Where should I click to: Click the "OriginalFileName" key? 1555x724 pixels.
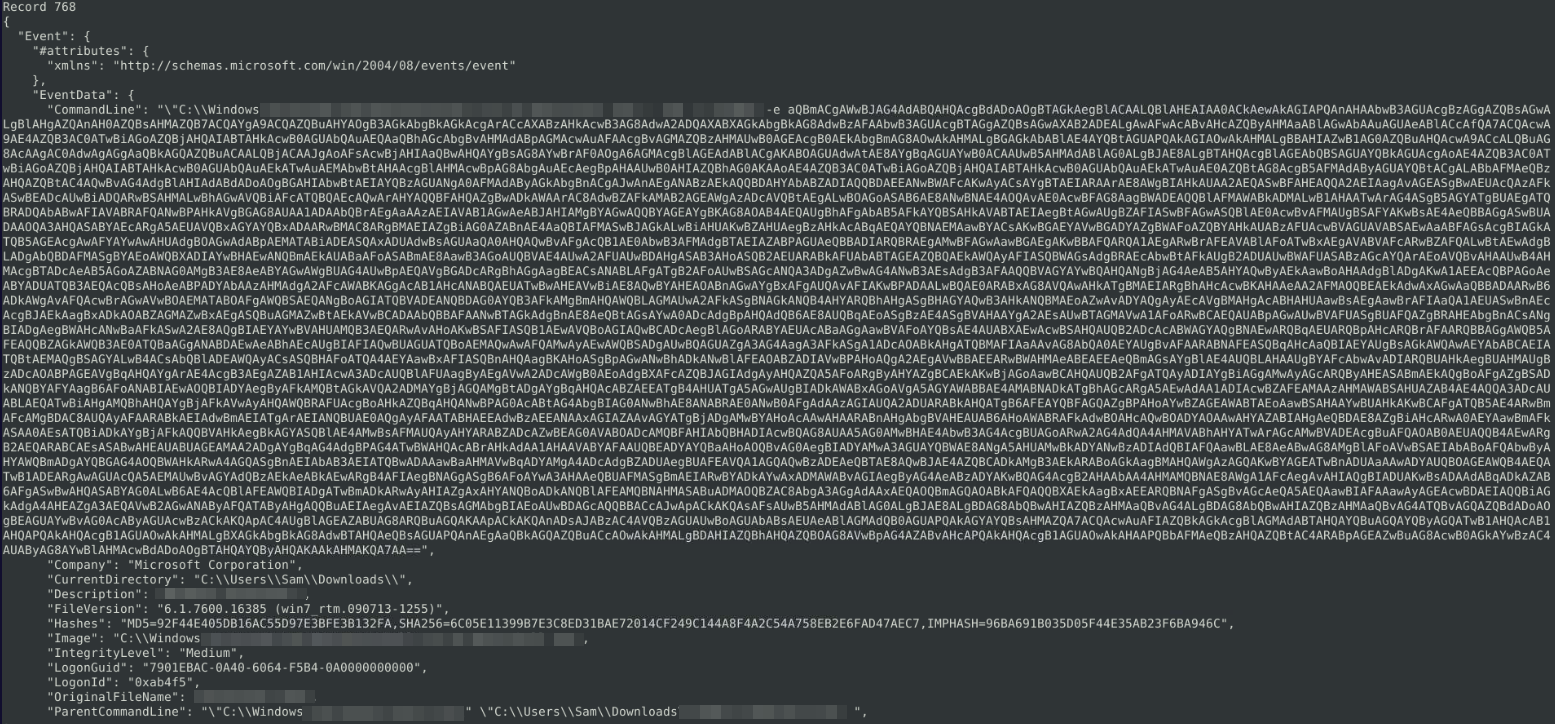(114, 697)
